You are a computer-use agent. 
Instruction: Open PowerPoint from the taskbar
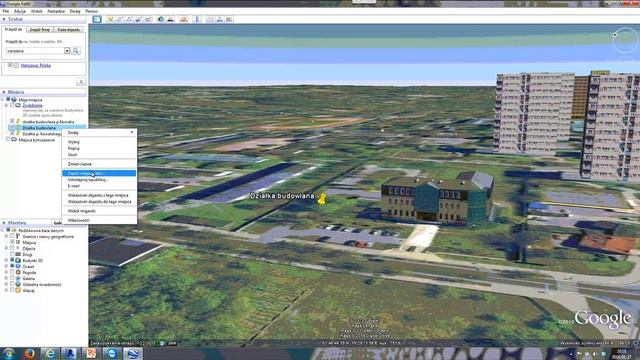pyautogui.click(x=91, y=353)
